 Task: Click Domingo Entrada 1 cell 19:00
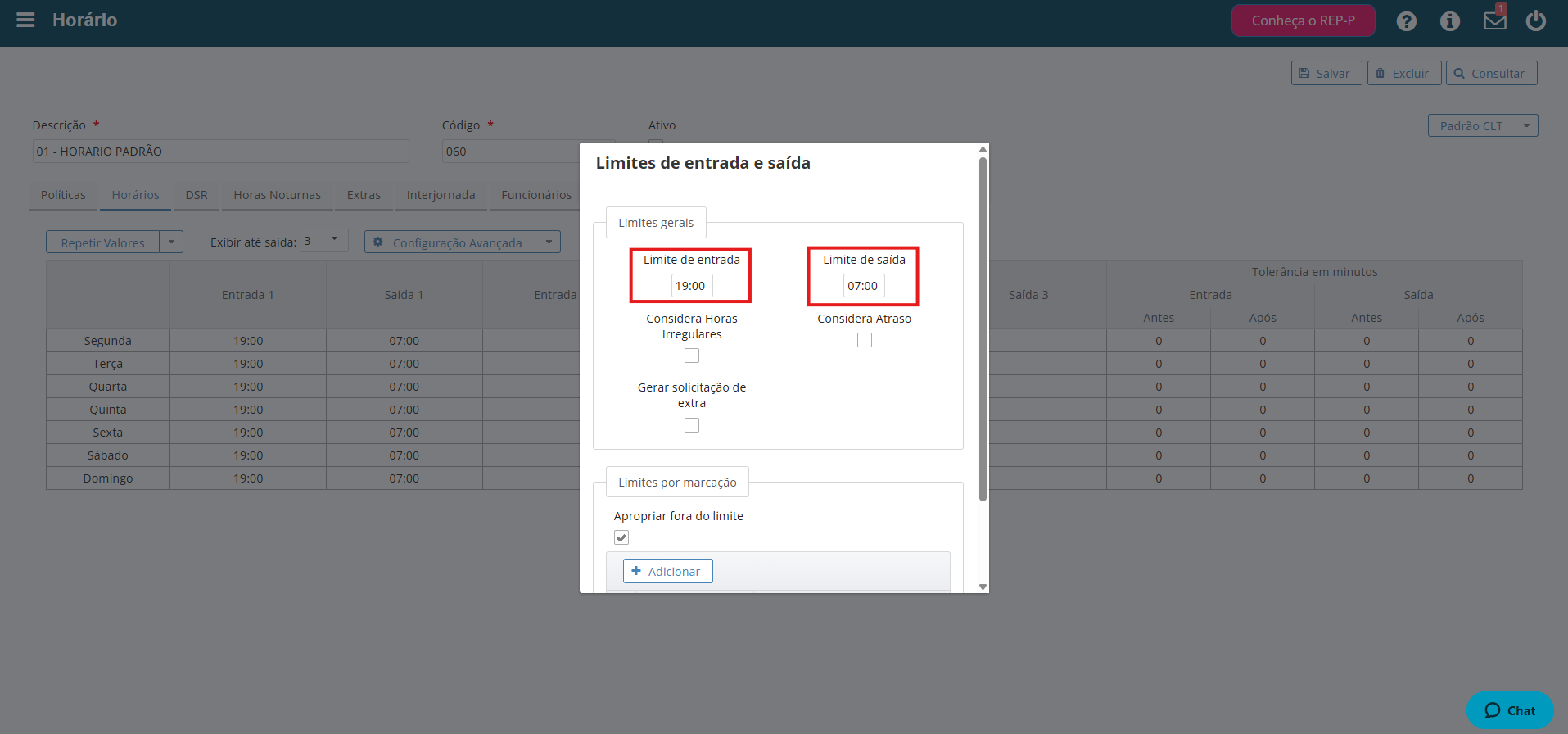[248, 478]
